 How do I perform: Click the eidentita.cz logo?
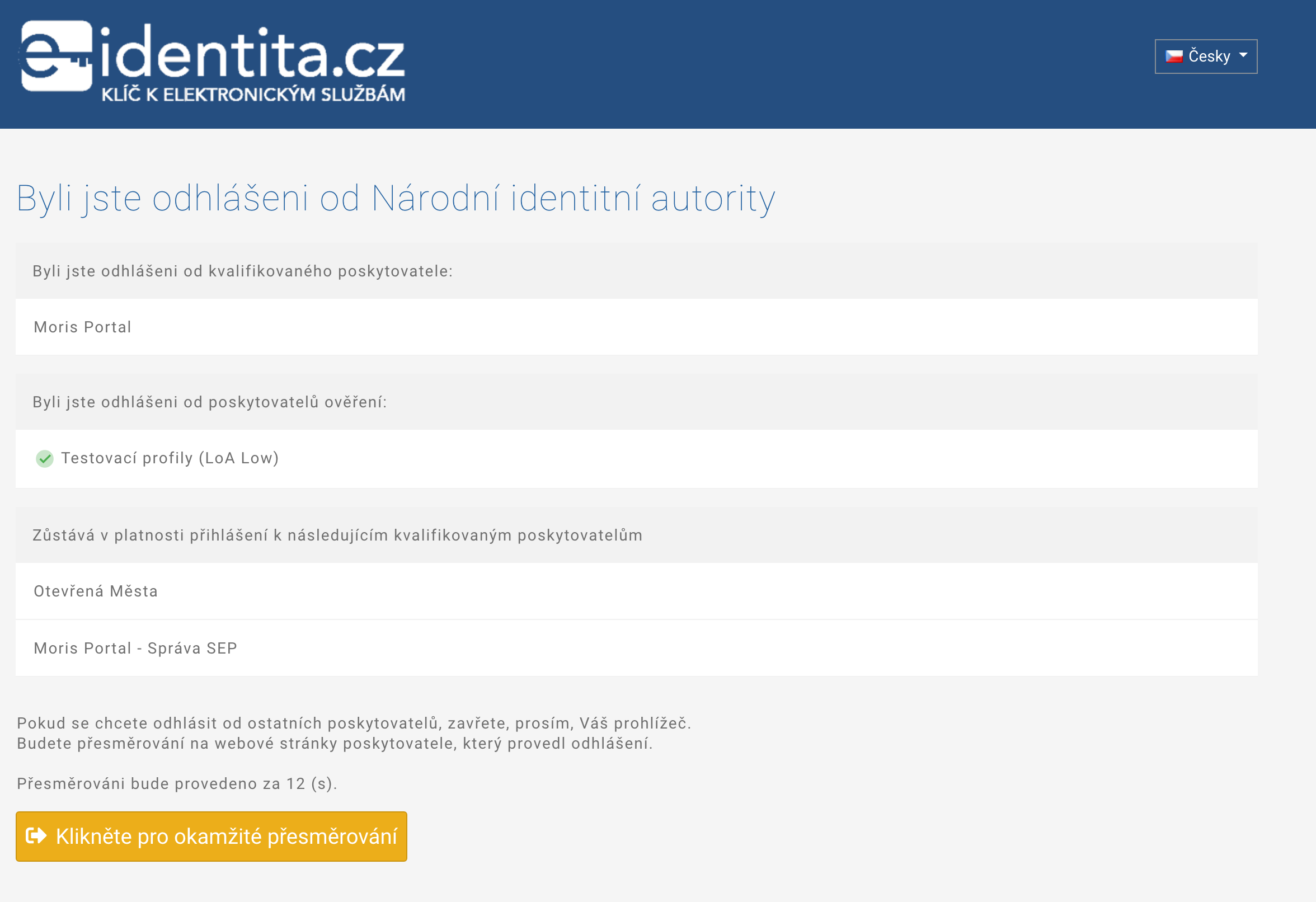(x=213, y=62)
